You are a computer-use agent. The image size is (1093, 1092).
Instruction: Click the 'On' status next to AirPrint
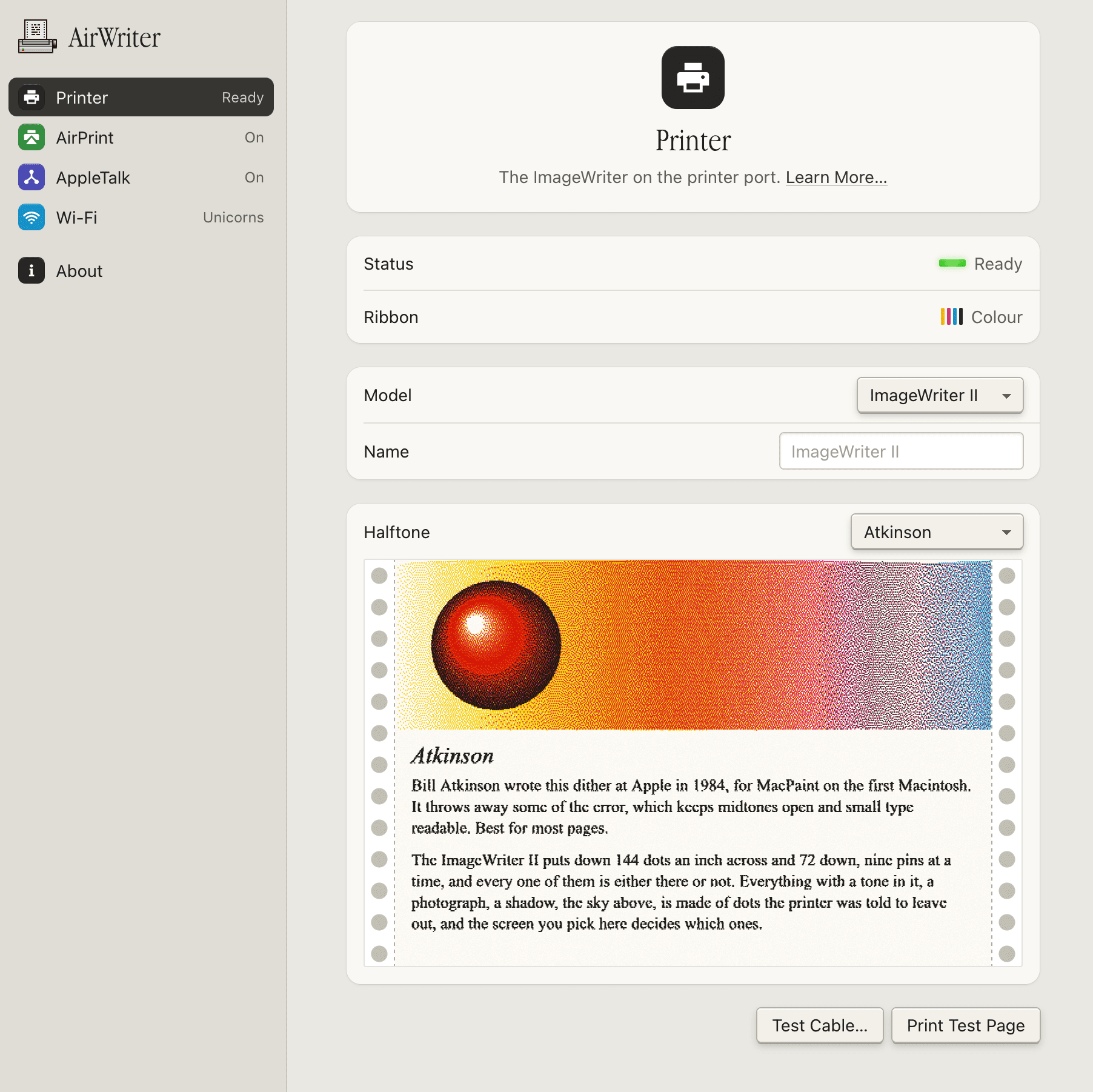pyautogui.click(x=254, y=138)
